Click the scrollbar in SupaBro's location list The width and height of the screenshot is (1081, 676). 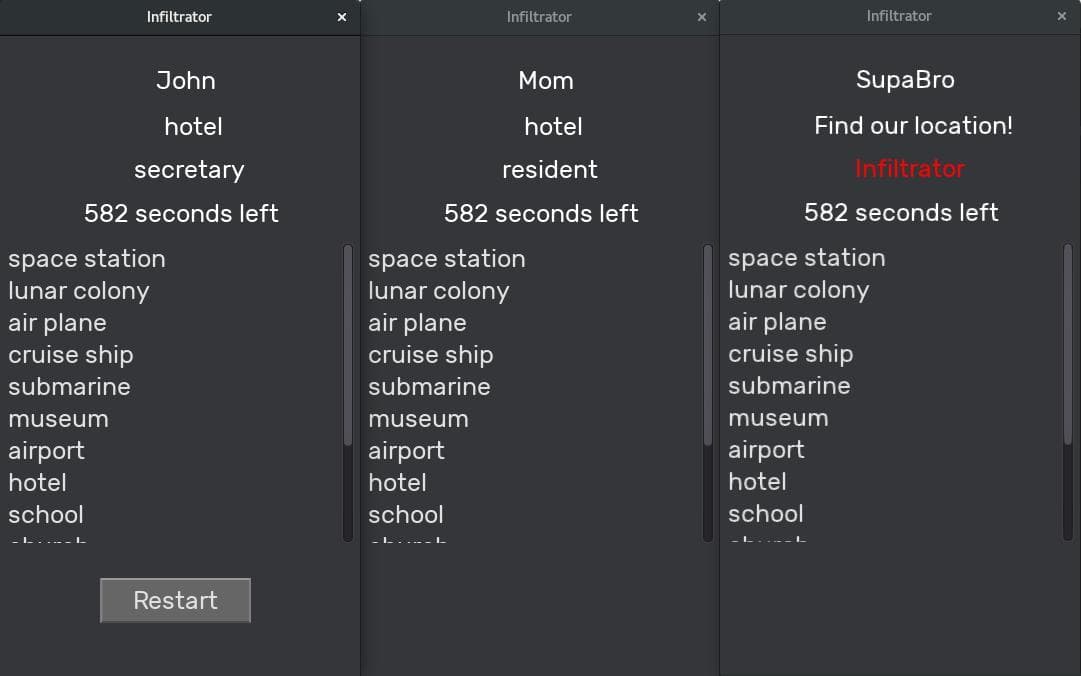coord(1067,345)
